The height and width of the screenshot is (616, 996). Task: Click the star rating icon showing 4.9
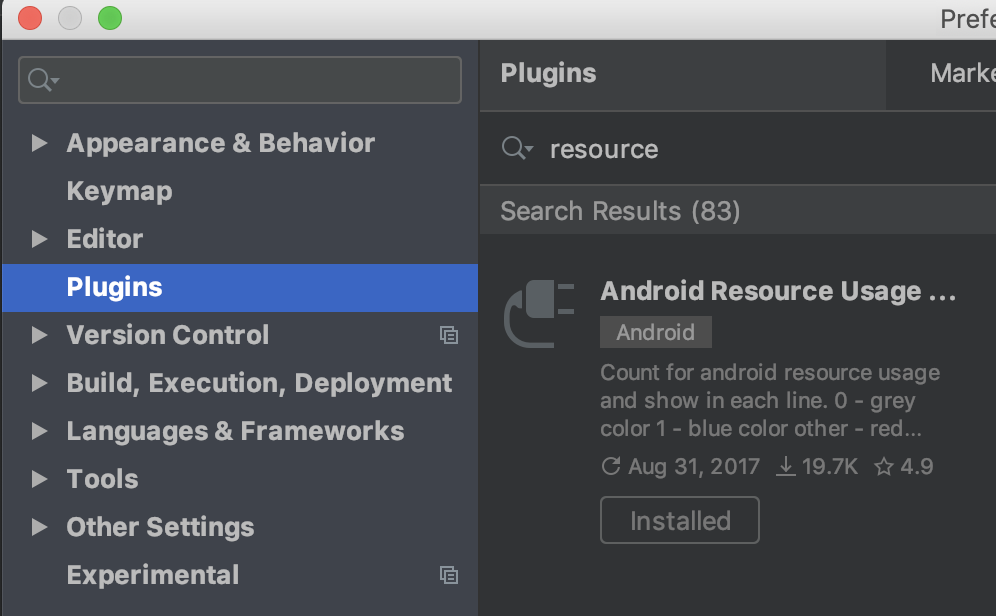[x=884, y=466]
